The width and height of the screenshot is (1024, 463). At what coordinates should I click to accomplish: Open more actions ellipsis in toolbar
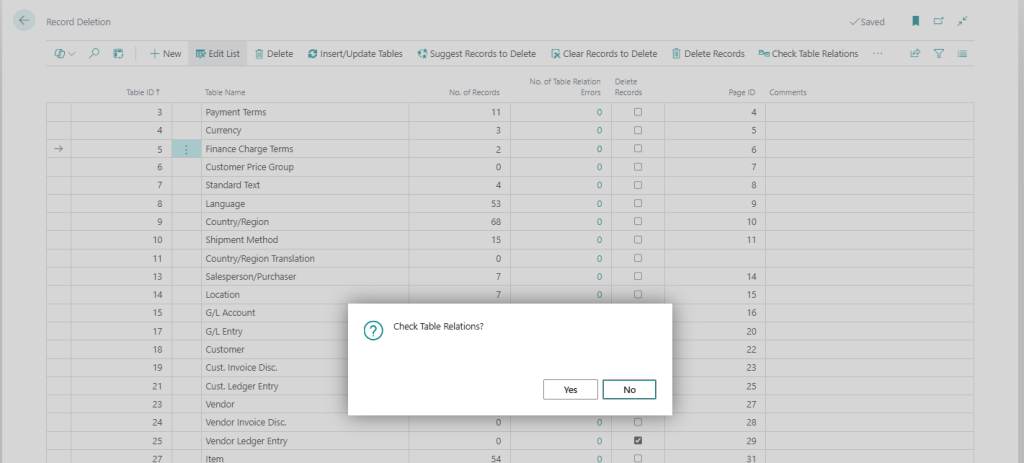coord(878,54)
